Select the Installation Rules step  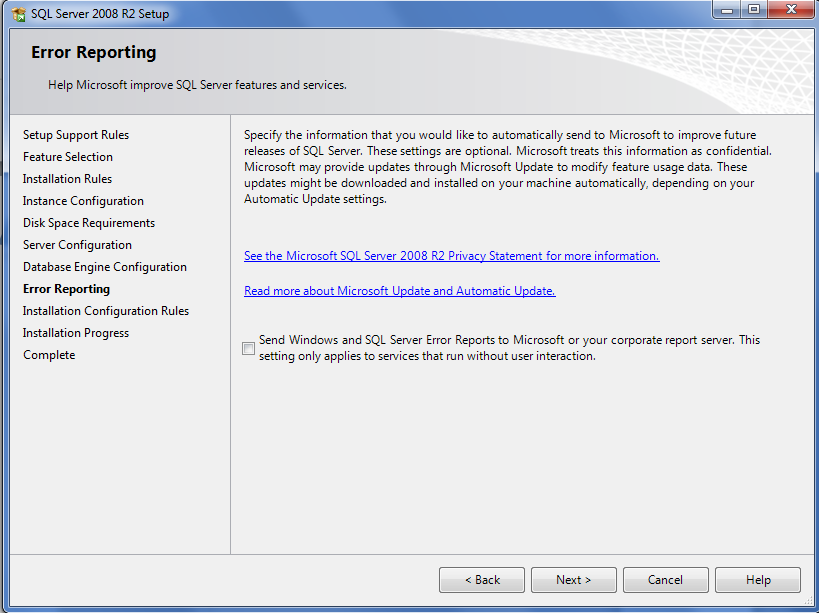tap(67, 179)
